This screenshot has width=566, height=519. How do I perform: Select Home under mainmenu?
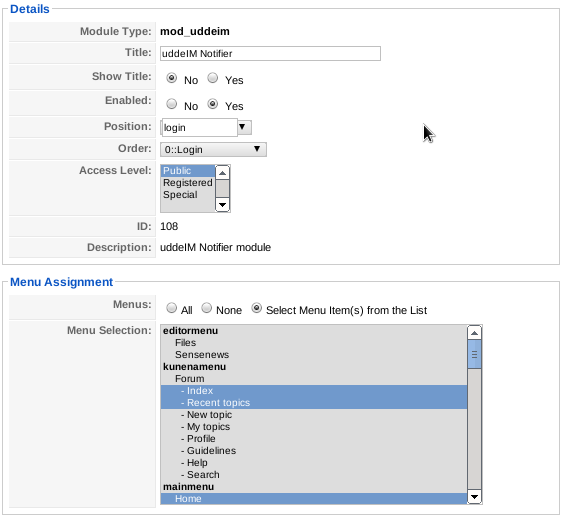[x=314, y=498]
